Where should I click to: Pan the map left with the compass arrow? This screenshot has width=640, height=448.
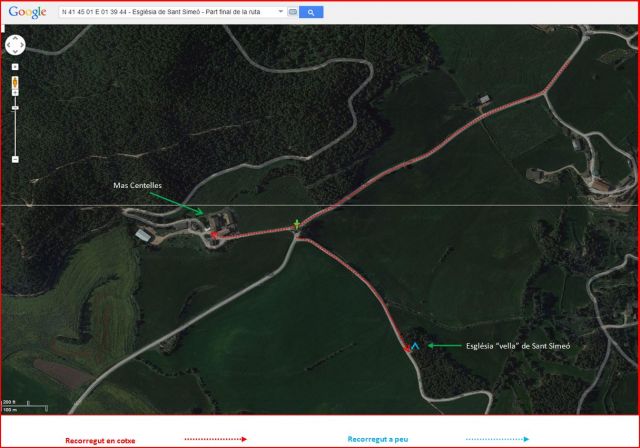pos(9,45)
